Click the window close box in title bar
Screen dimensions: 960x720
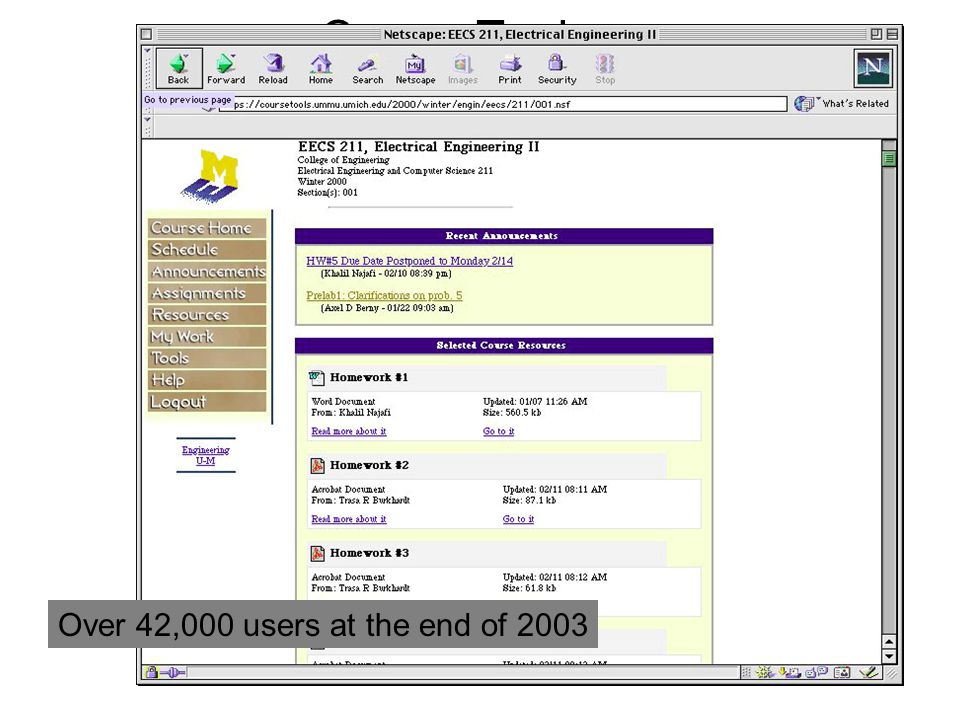pos(146,34)
